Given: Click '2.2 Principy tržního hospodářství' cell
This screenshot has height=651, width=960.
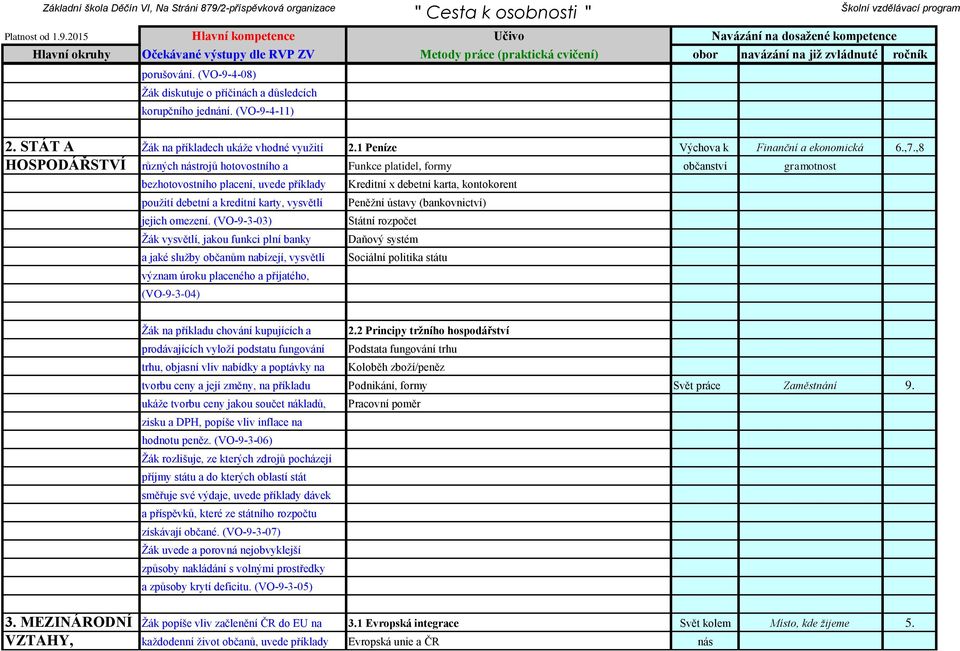Looking at the screenshot, I should point(509,330).
